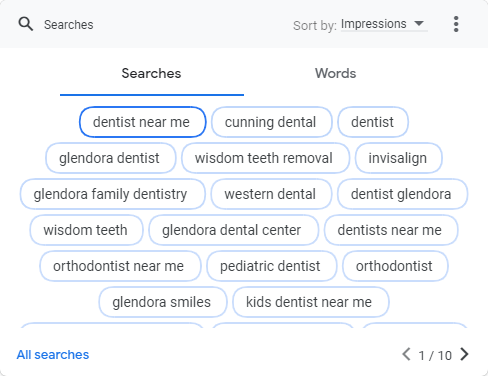Pick the 'pediatric dentist' search chip
The width and height of the screenshot is (488, 376).
pyautogui.click(x=271, y=266)
